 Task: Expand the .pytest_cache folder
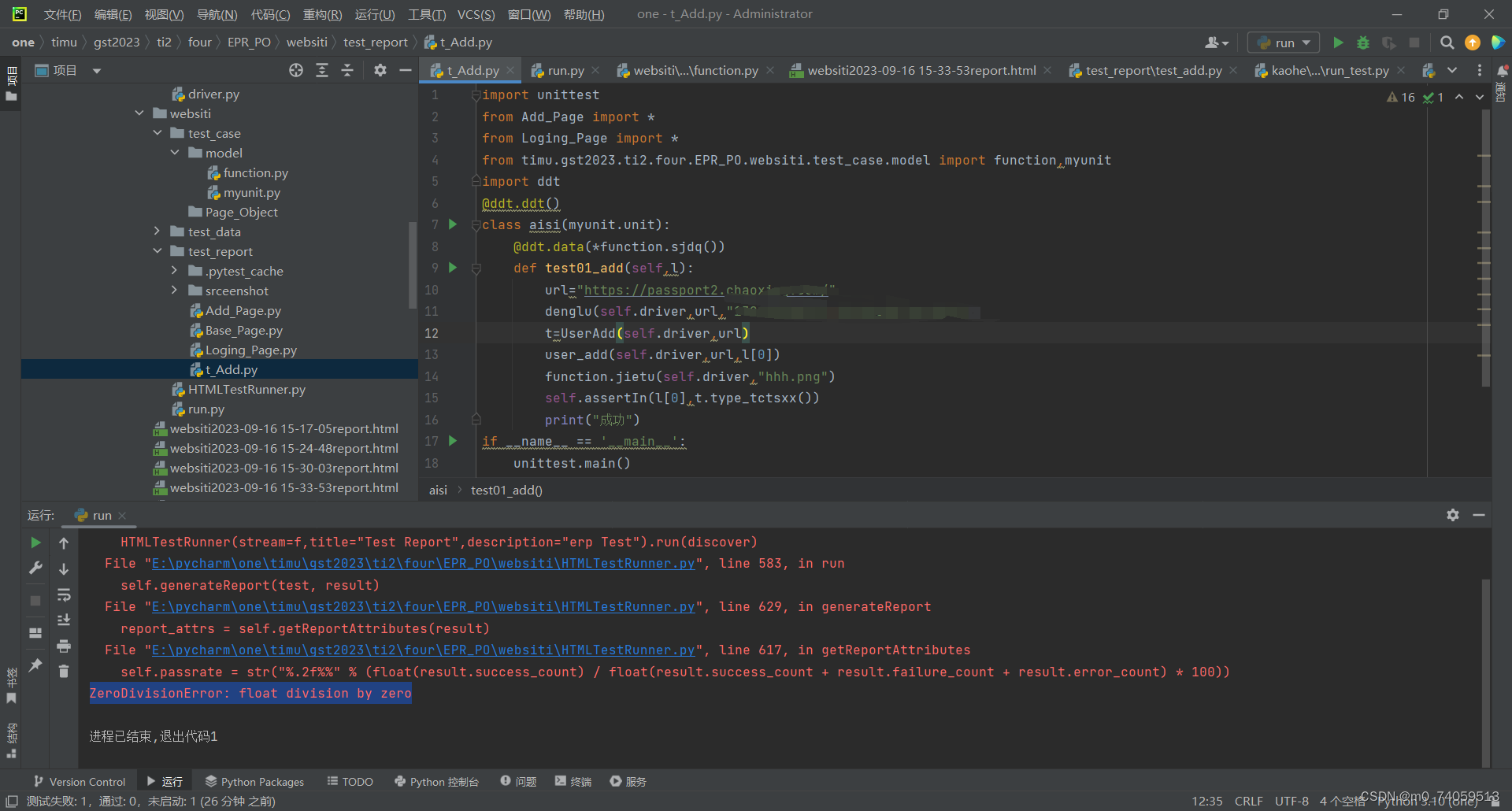click(x=175, y=271)
